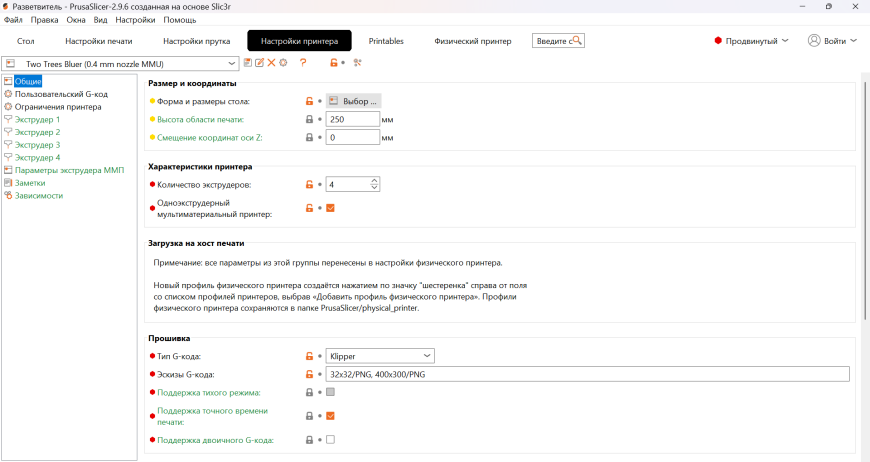Click the unlocked padlock for Эскизы G-кода
Viewport: 870px width, 462px height.
point(310,374)
